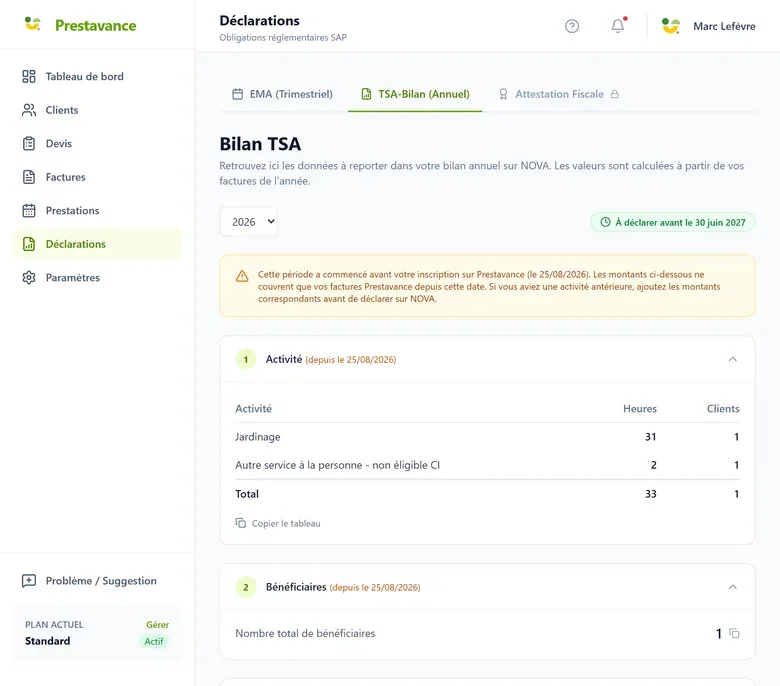Click the Heures column header
This screenshot has width=780, height=686.
click(640, 408)
